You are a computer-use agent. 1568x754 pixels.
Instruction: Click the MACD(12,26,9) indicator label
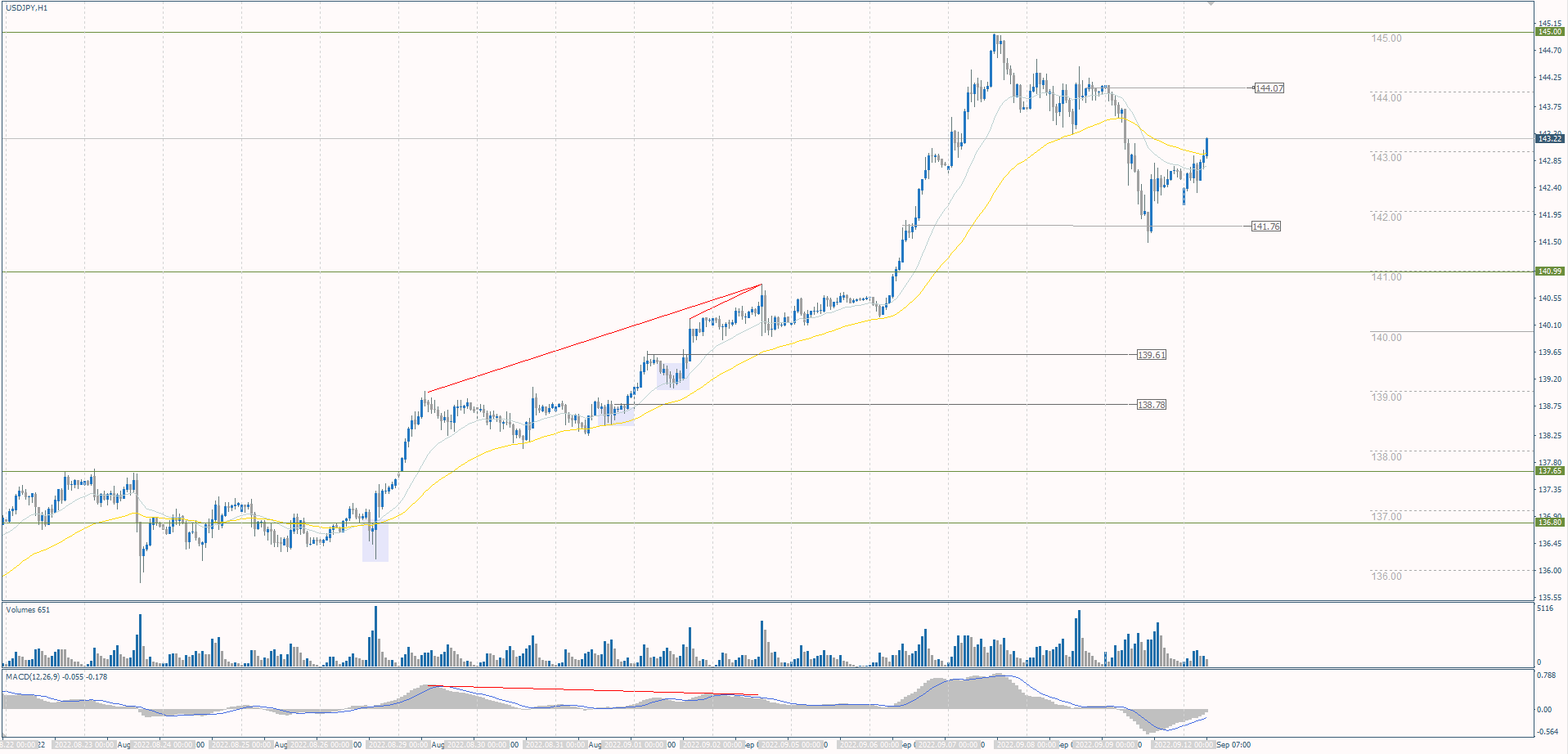pos(56,677)
